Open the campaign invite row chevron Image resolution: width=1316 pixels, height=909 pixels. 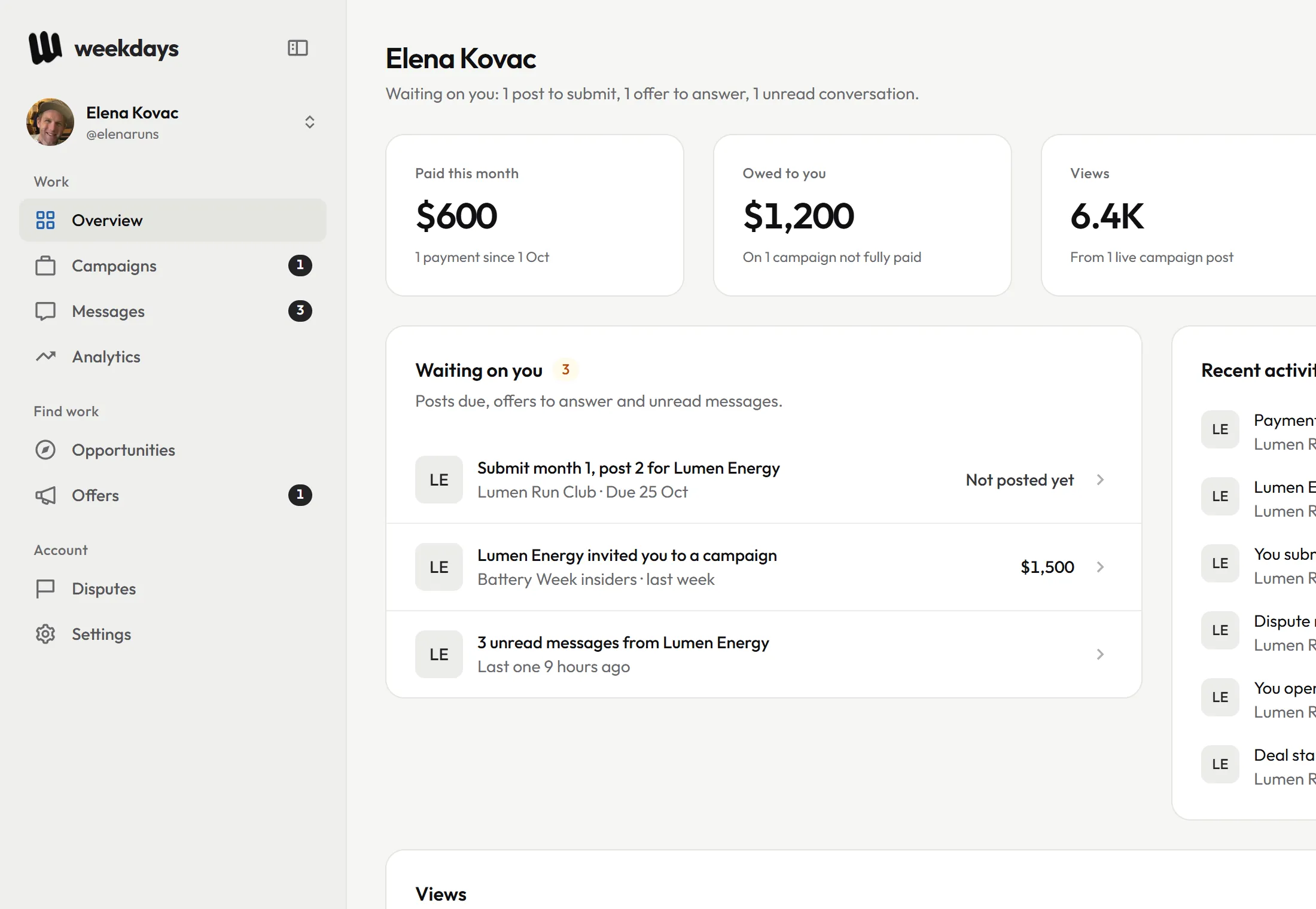point(1100,567)
